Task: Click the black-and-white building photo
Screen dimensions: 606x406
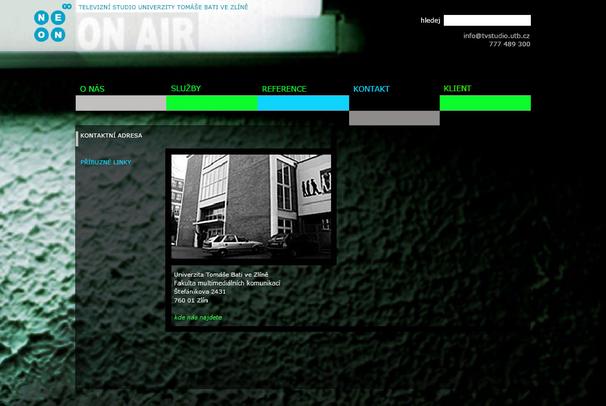Action: tap(251, 208)
